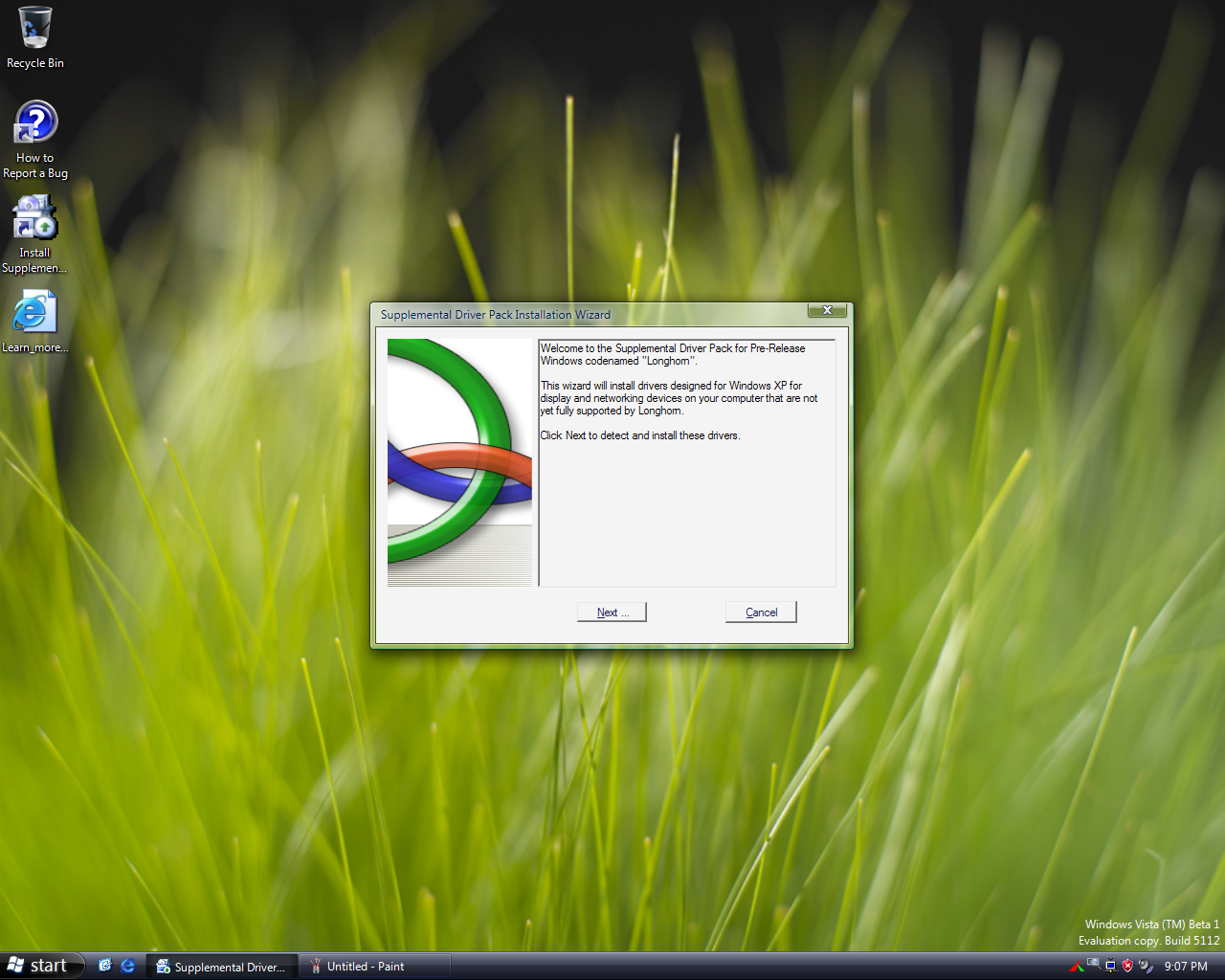Select the Learn_more Internet Explorer shortcut
This screenshot has width=1225, height=980.
(x=35, y=322)
